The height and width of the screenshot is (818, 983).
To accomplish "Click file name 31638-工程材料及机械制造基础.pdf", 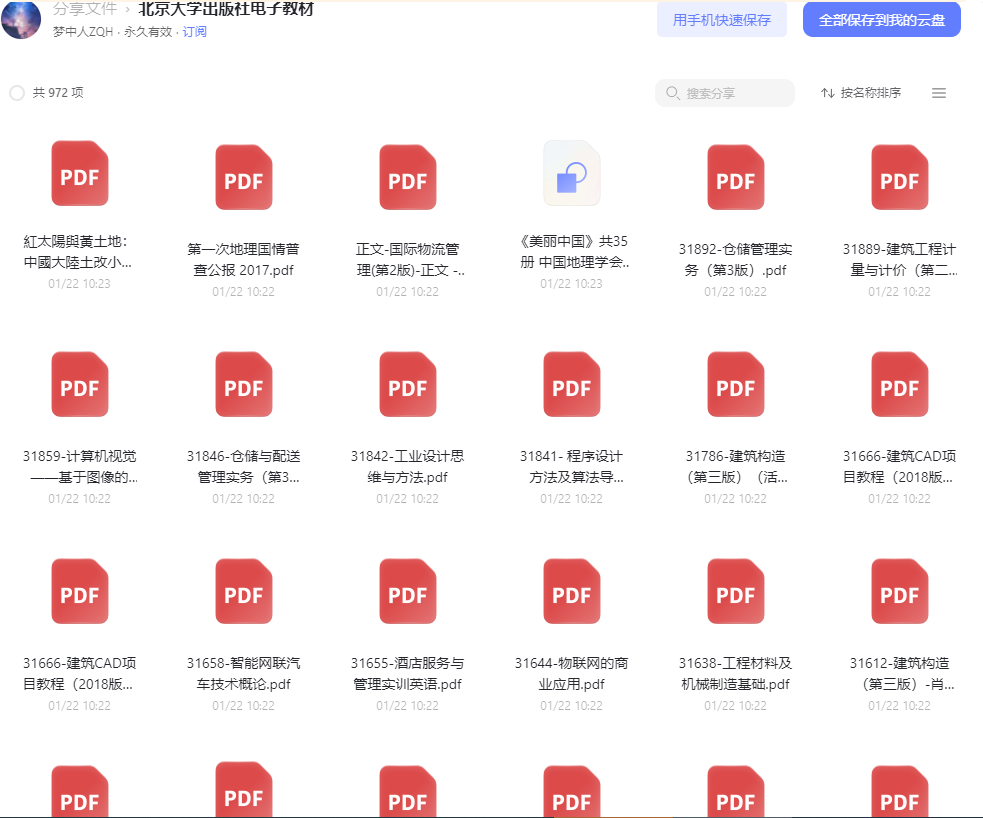I will [x=736, y=673].
